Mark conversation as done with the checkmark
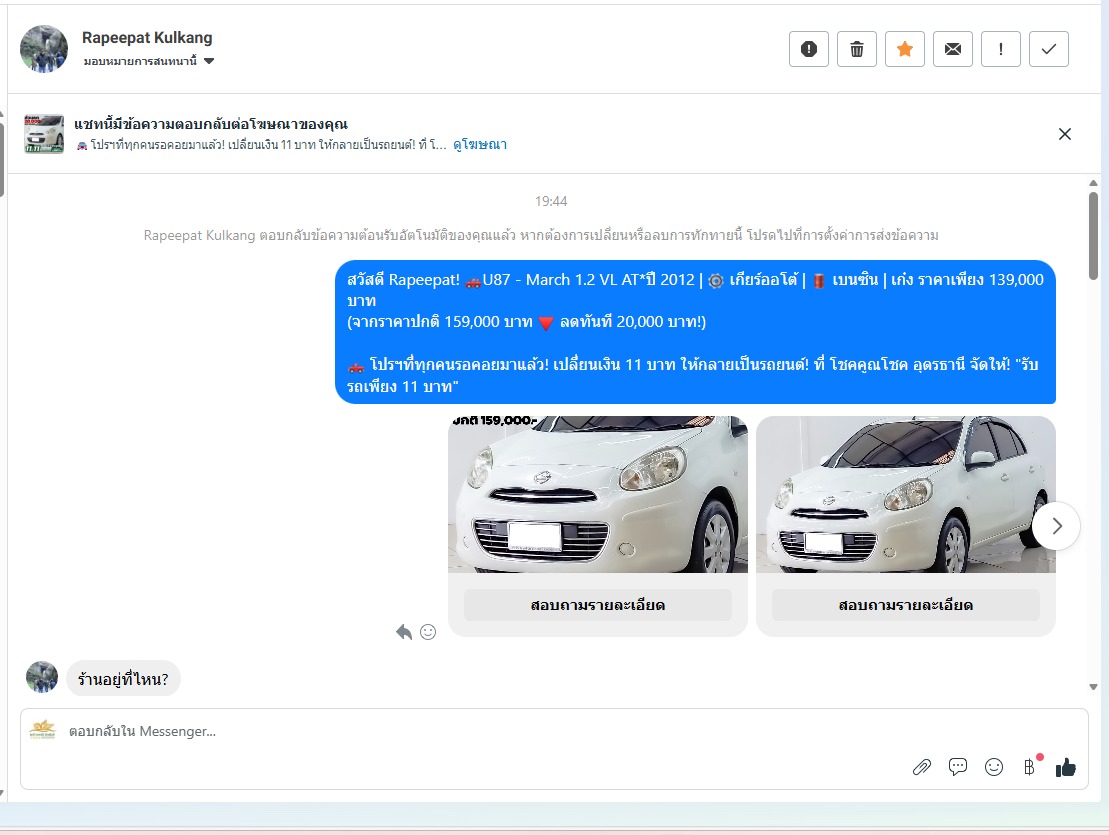 (x=1049, y=49)
